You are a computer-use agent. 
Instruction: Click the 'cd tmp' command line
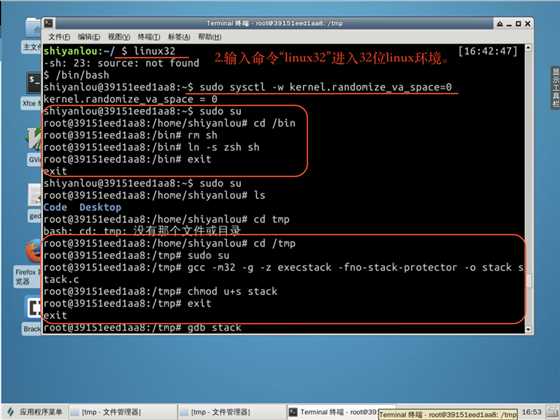tap(166, 219)
